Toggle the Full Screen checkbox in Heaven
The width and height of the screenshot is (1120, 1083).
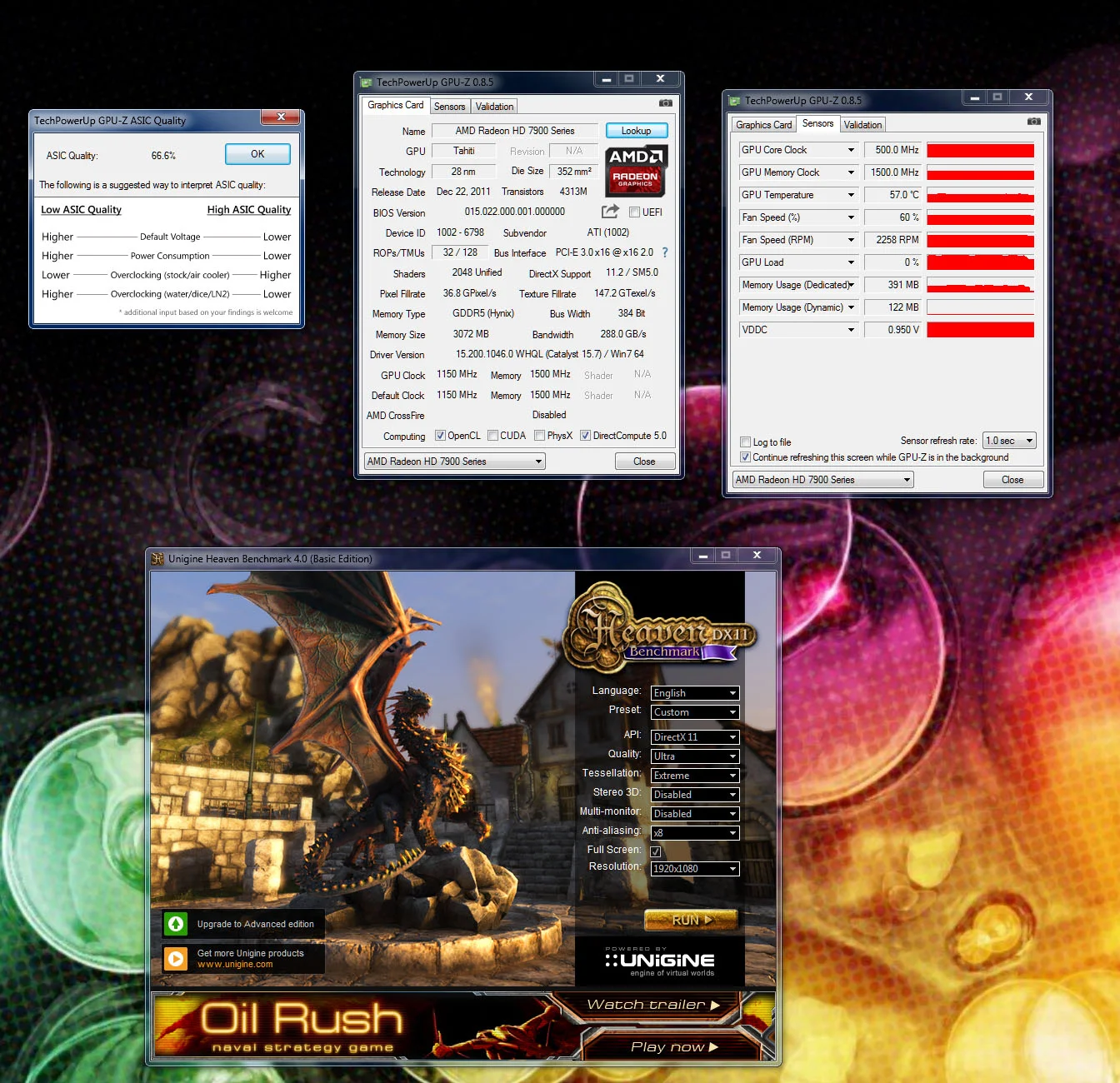click(656, 851)
